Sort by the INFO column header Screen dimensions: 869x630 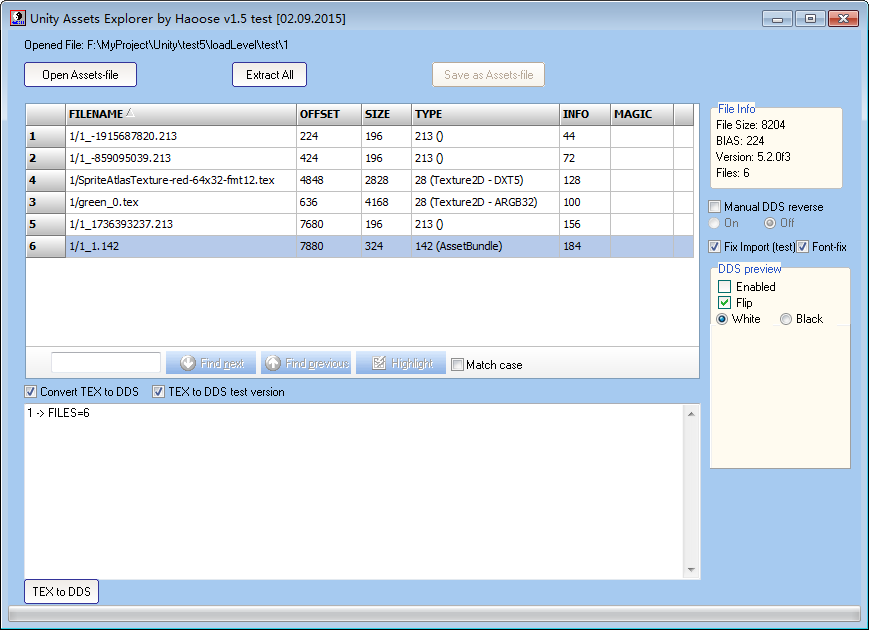tap(585, 114)
